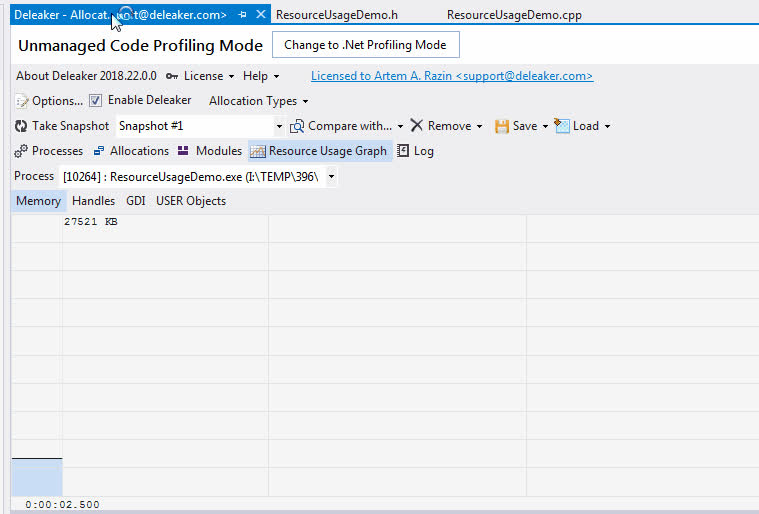Viewport: 759px width, 514px height.
Task: Click the Processes gears icon
Action: coord(21,151)
